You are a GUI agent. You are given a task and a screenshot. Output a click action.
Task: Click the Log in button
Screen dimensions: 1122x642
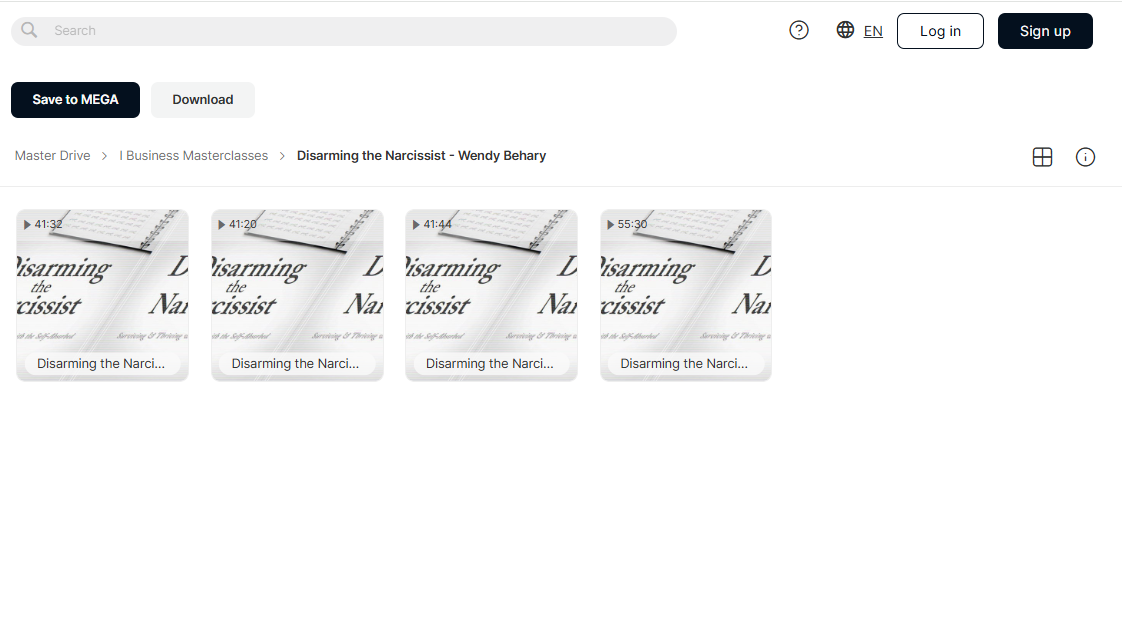(940, 31)
